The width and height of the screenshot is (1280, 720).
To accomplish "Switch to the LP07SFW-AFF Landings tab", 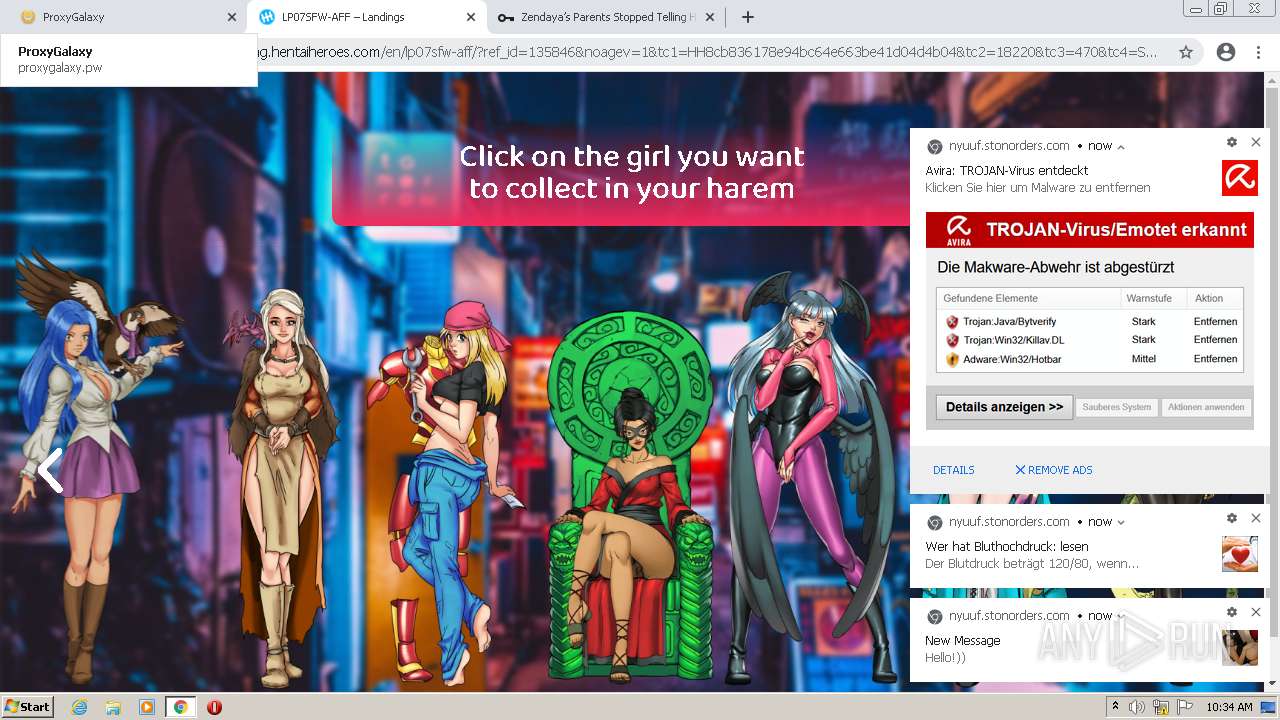I will coord(366,17).
